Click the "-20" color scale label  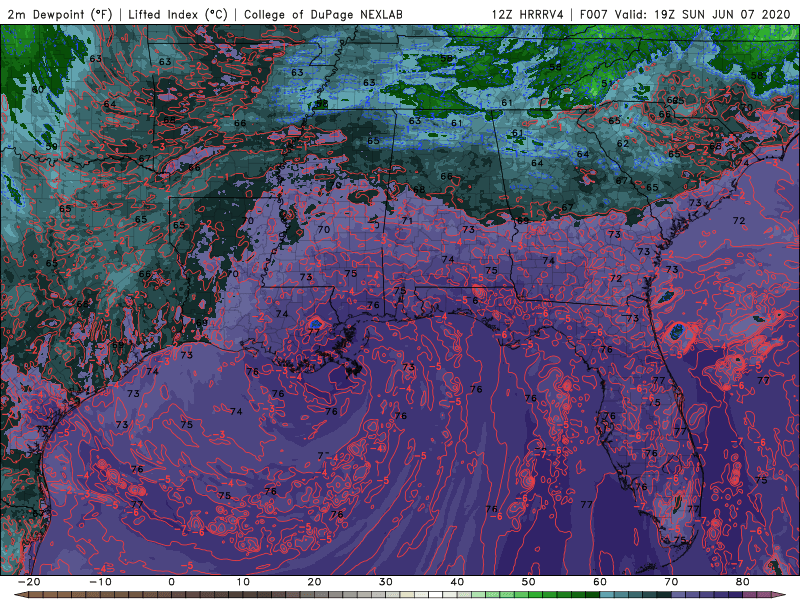29,582
